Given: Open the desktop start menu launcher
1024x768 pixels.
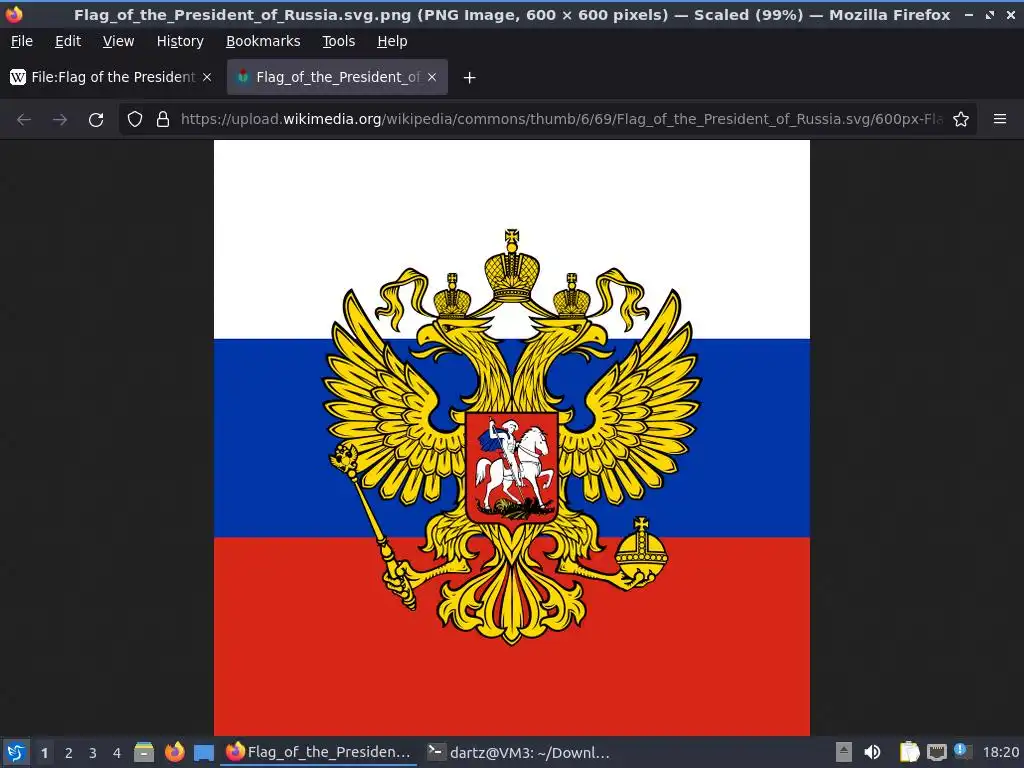Looking at the screenshot, I should click(x=16, y=752).
